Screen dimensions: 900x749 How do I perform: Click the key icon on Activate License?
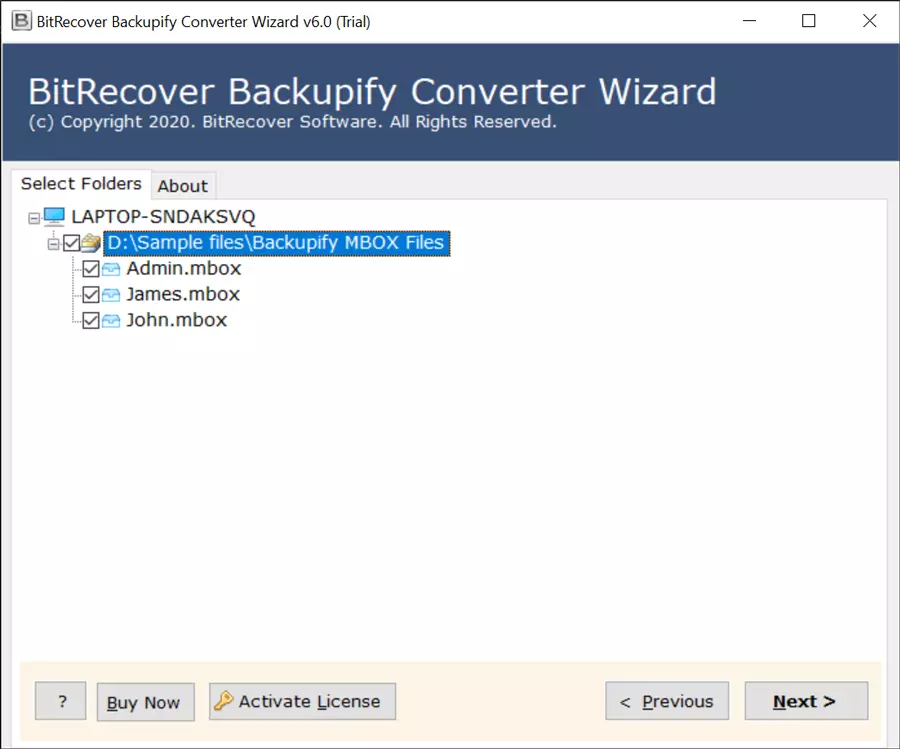223,701
